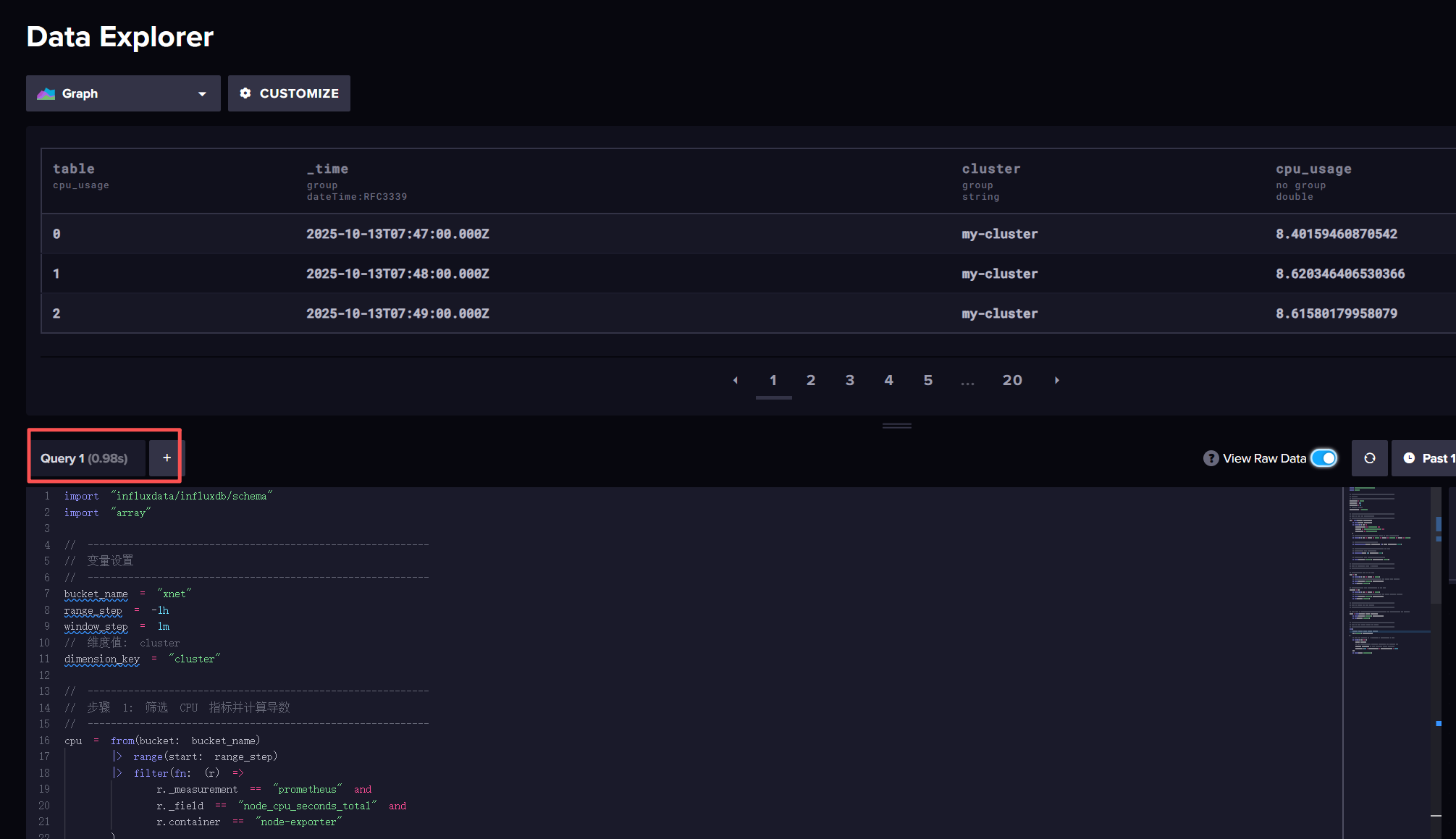Click value 8.40159460870542
1456x839 pixels.
tap(1337, 234)
